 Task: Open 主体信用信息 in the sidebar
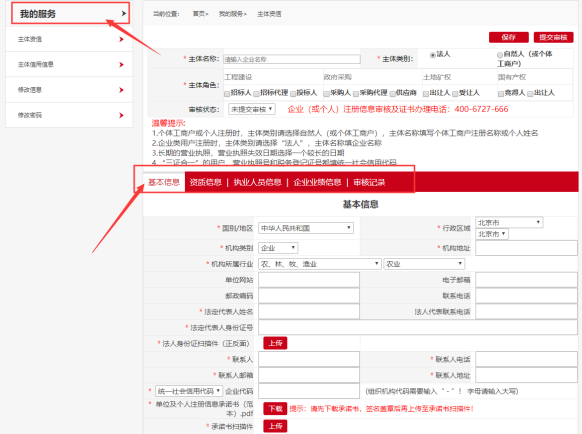click(69, 65)
